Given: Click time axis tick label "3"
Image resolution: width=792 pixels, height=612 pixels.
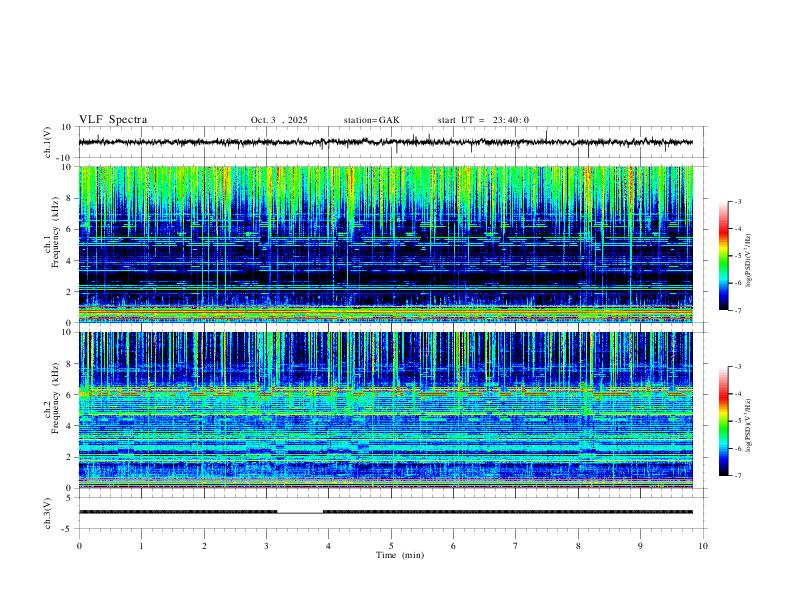Looking at the screenshot, I should pos(267,546).
